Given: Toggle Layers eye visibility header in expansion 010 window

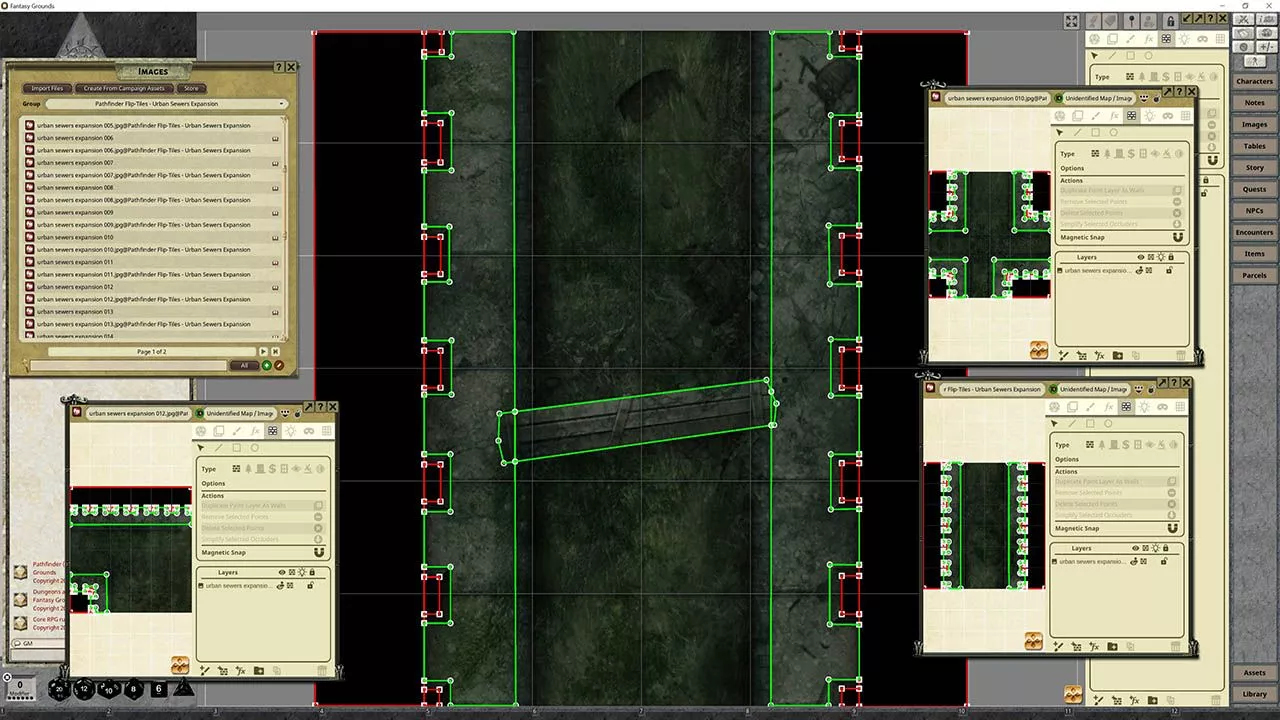Looking at the screenshot, I should coord(1140,257).
